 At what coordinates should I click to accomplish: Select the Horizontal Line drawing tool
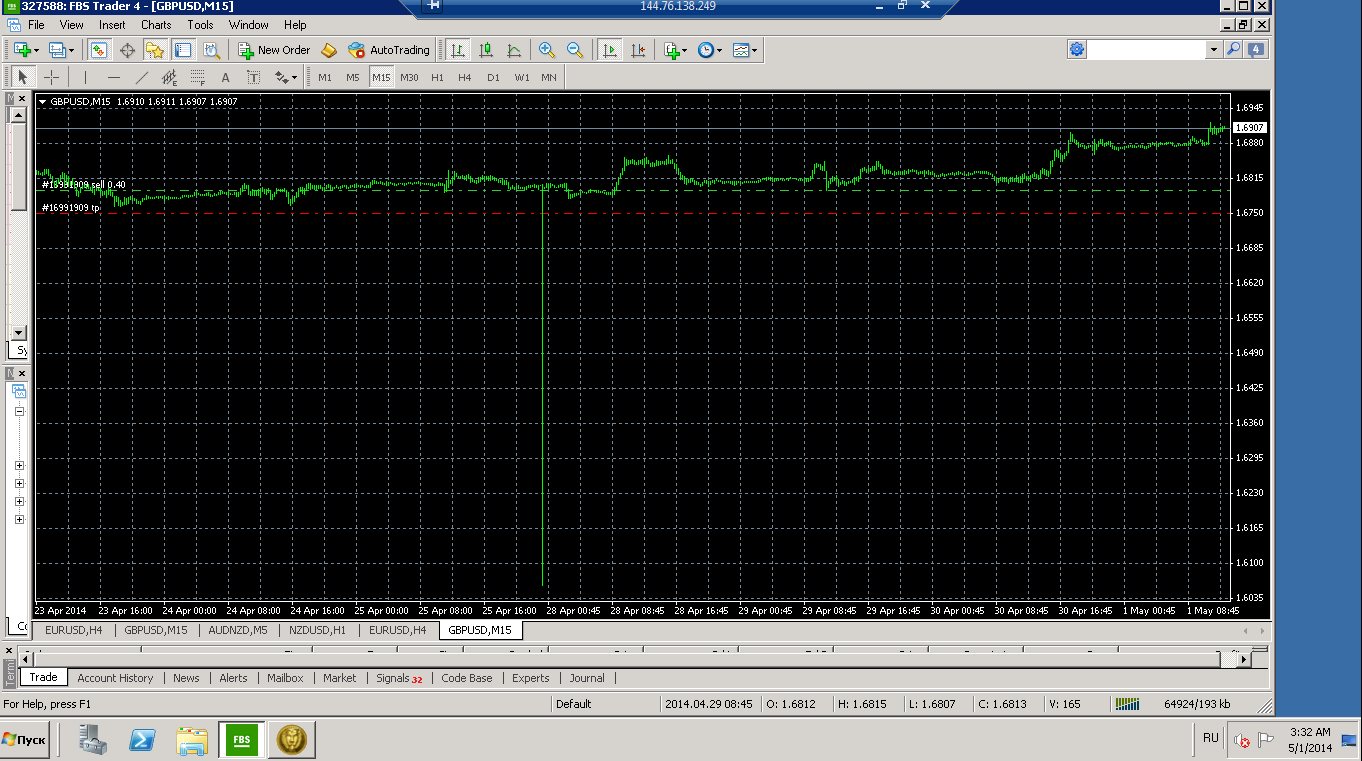(x=114, y=77)
